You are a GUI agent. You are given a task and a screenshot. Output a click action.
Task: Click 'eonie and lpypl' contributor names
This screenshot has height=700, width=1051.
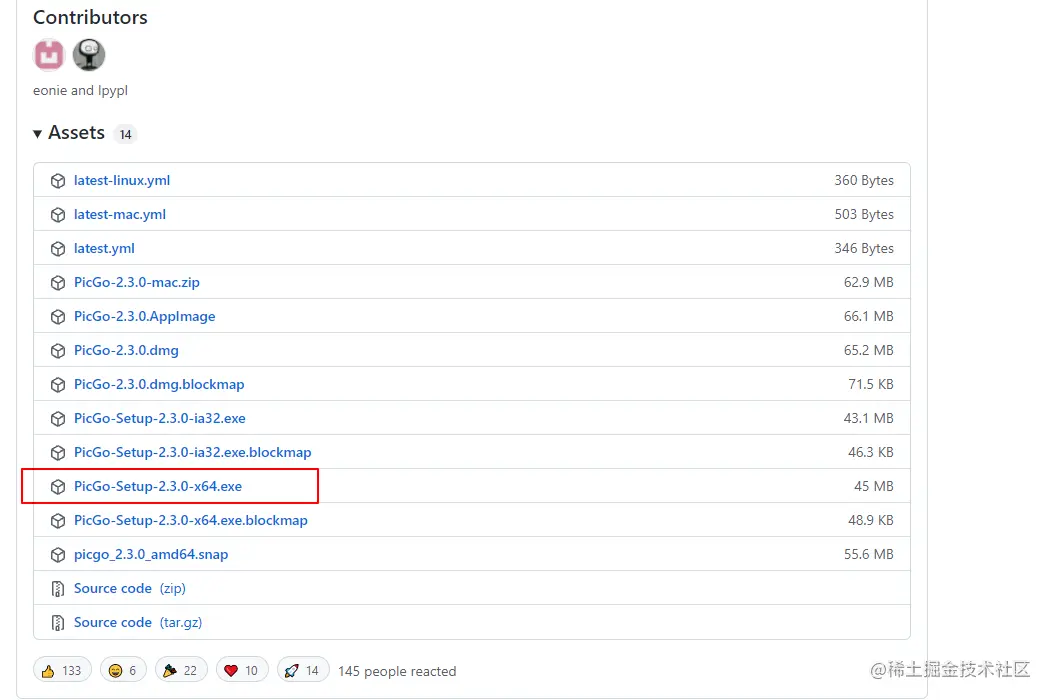80,91
